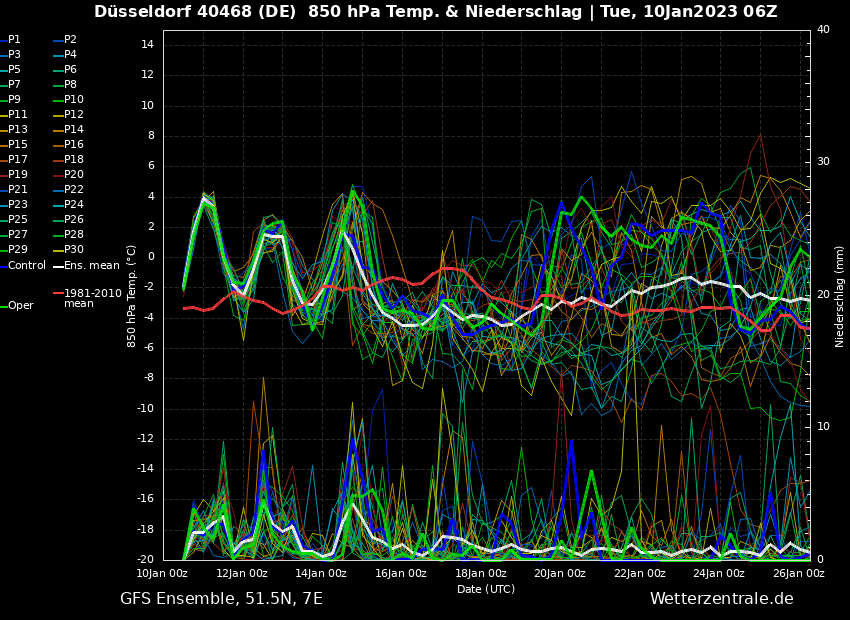Click the P16 legend entry

74,145
